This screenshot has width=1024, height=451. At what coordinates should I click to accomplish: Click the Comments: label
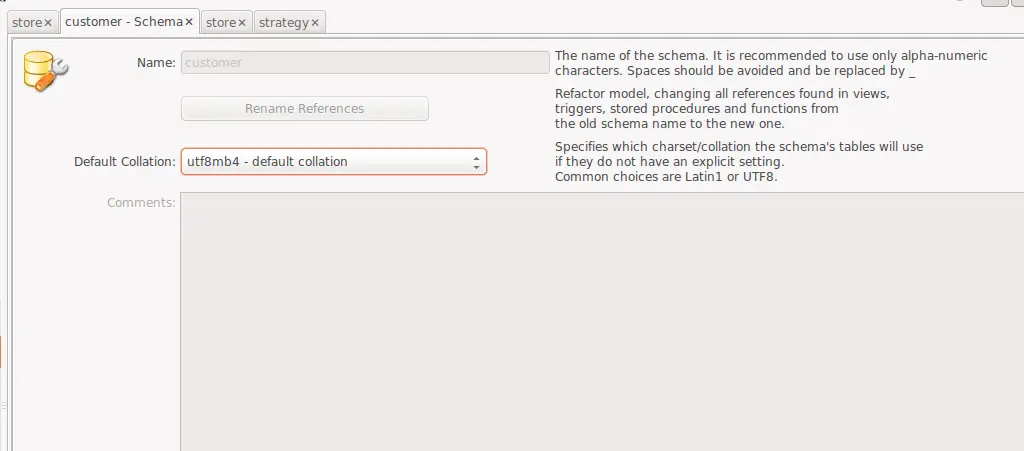[x=141, y=202]
